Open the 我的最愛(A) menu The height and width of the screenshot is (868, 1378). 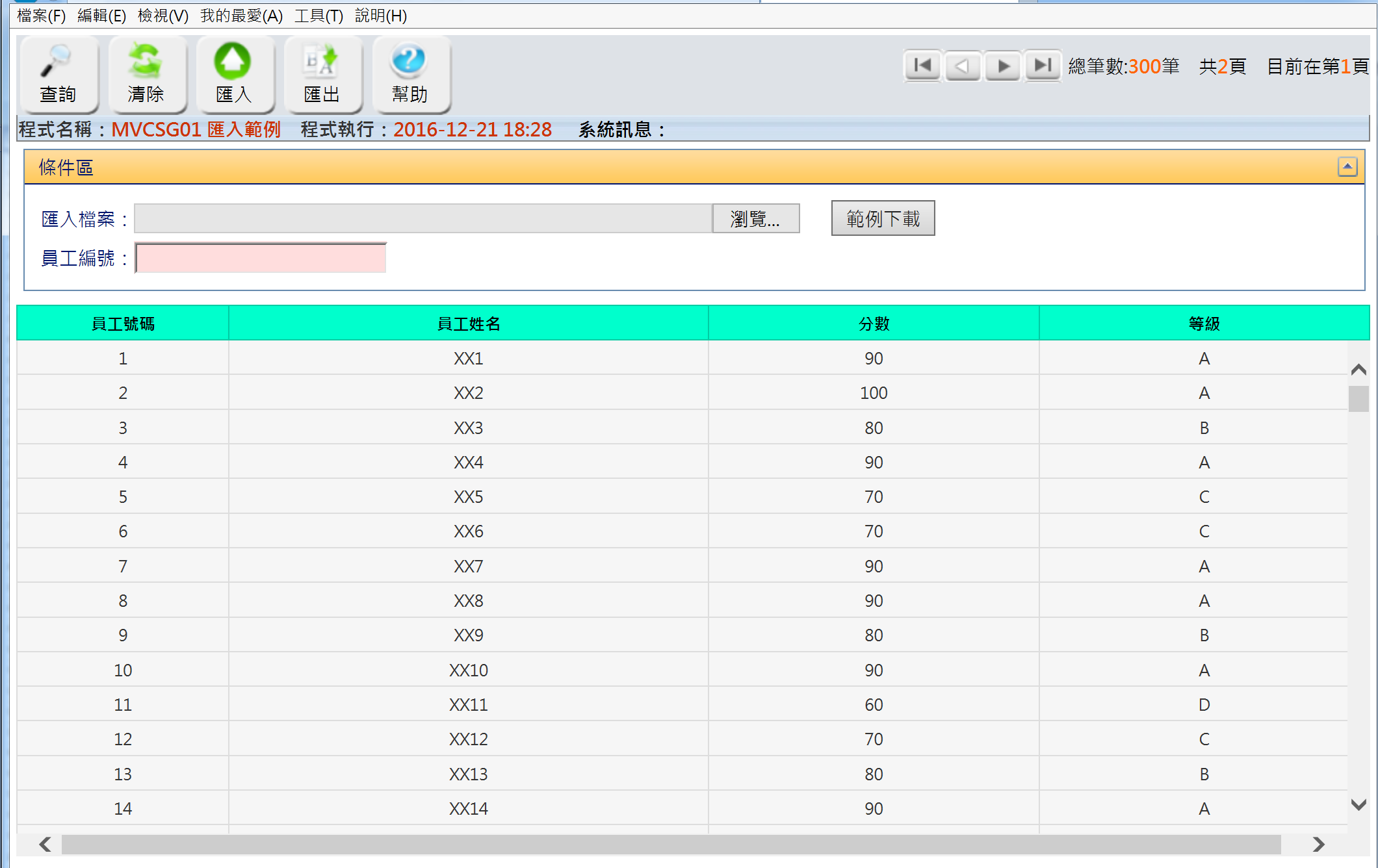point(241,16)
